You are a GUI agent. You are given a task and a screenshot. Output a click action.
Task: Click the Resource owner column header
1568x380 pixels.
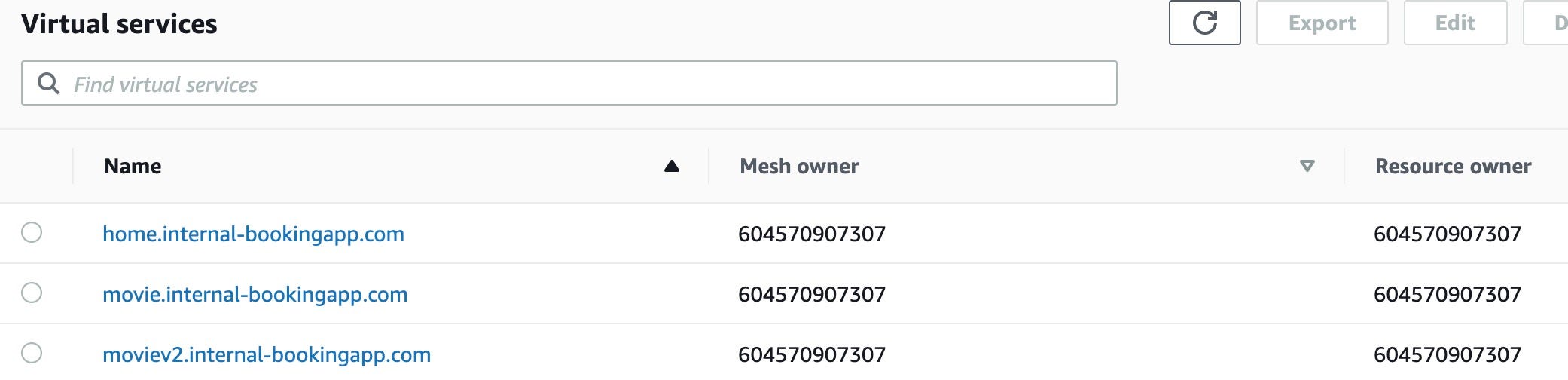(1453, 166)
